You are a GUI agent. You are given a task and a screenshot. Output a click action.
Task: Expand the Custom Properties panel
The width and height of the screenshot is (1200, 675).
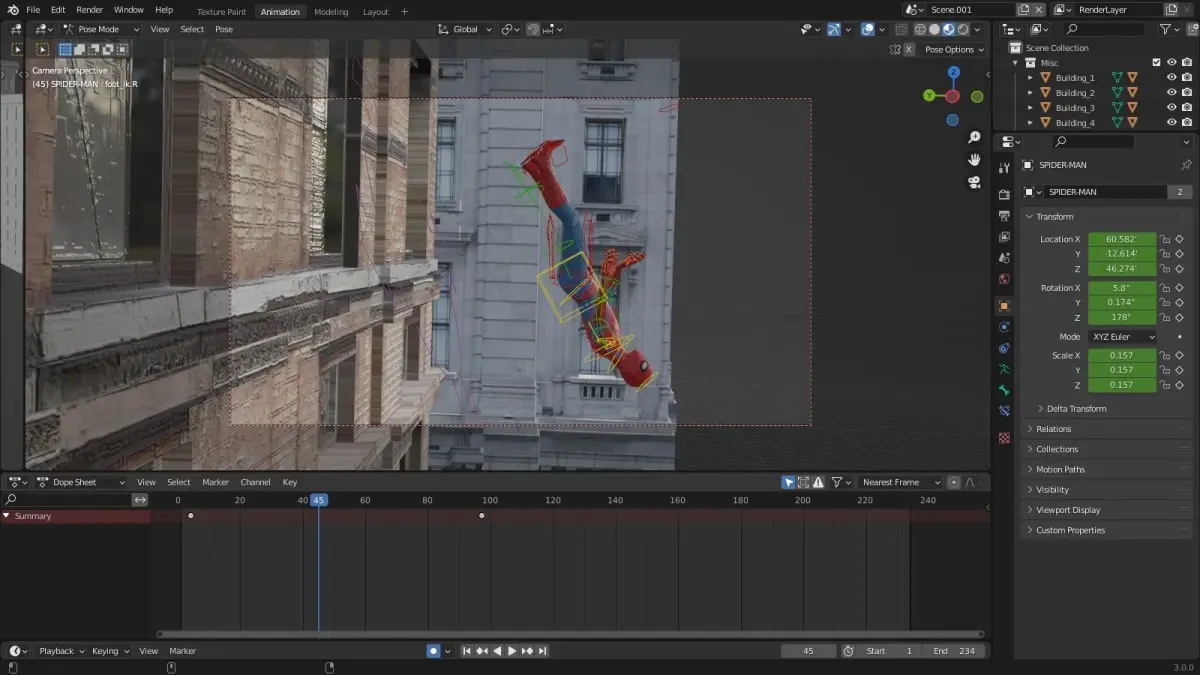[1070, 530]
